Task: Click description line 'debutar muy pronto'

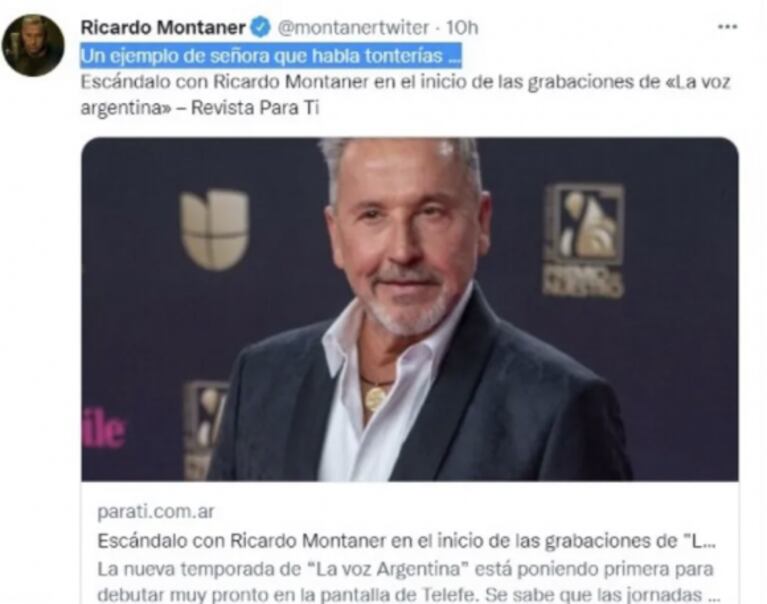Action: tap(408, 595)
